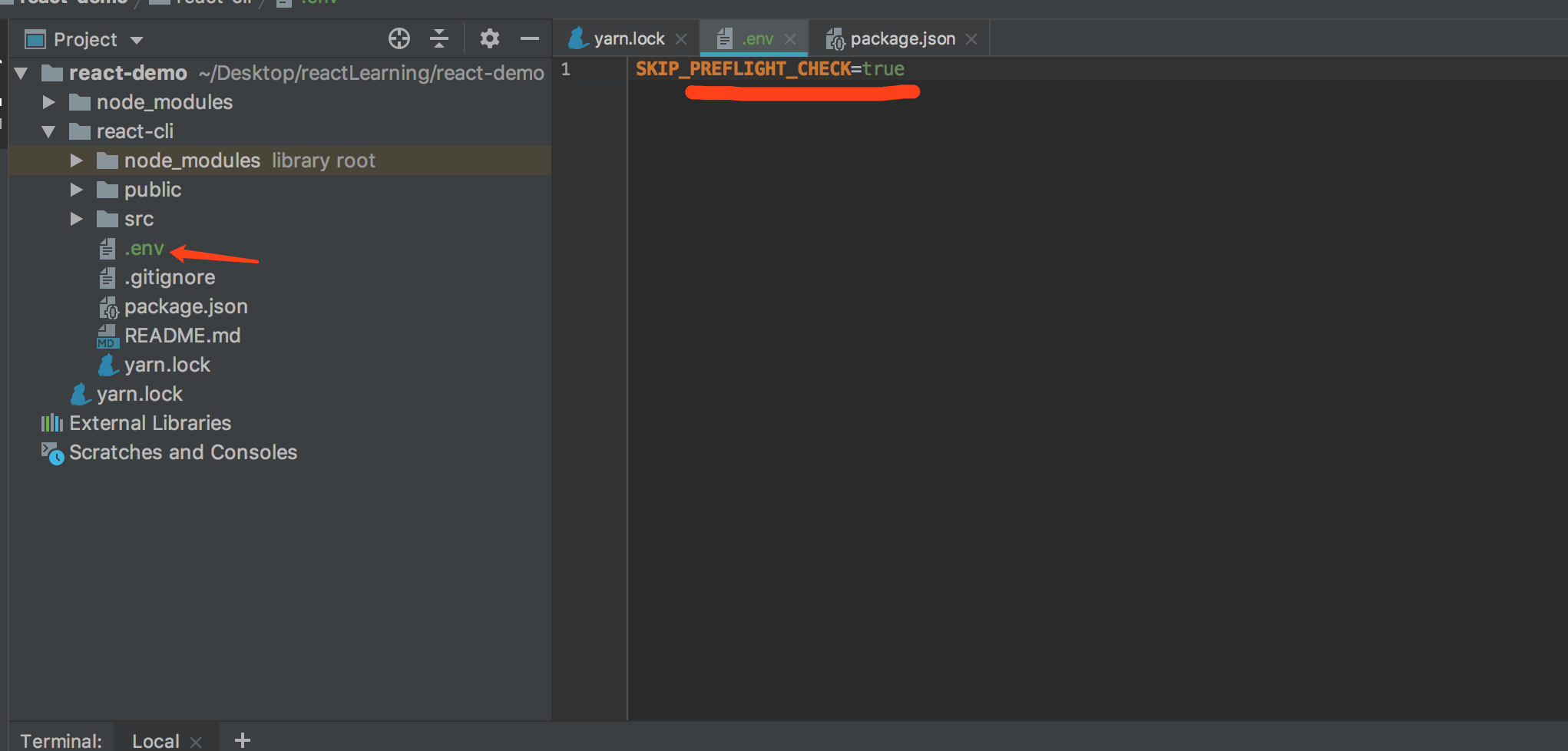Screen dimensions: 1568x751
Task: Open Project panel settings gear
Action: click(490, 38)
